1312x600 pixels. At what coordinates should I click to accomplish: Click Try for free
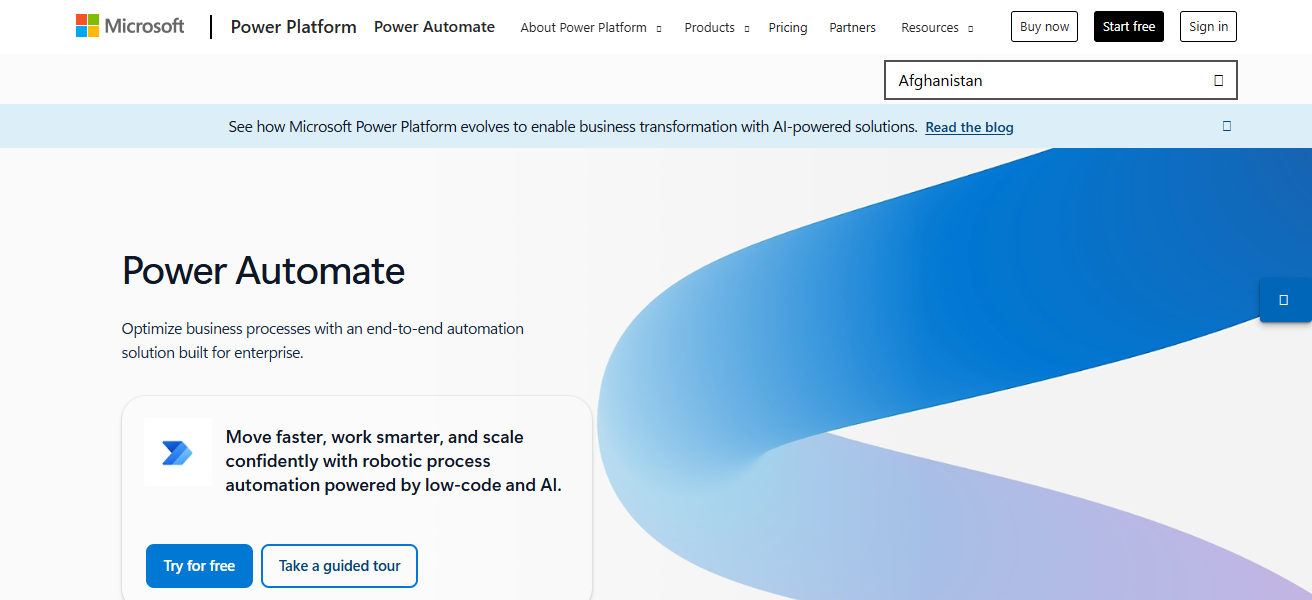pos(199,565)
